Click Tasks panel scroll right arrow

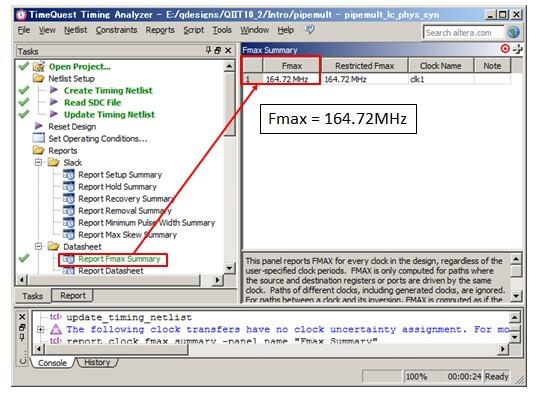(218, 280)
